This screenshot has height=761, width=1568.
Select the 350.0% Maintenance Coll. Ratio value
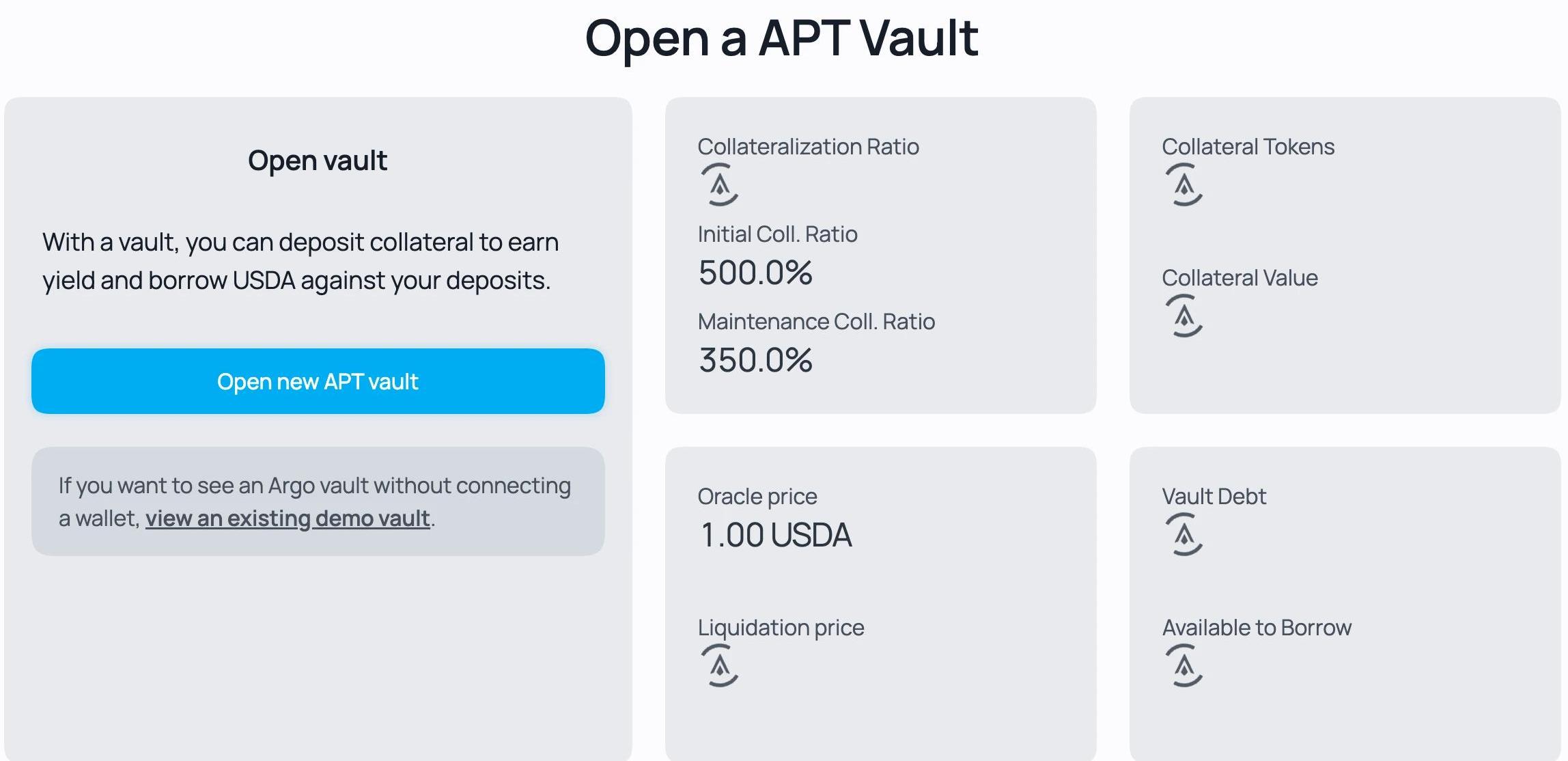[755, 361]
